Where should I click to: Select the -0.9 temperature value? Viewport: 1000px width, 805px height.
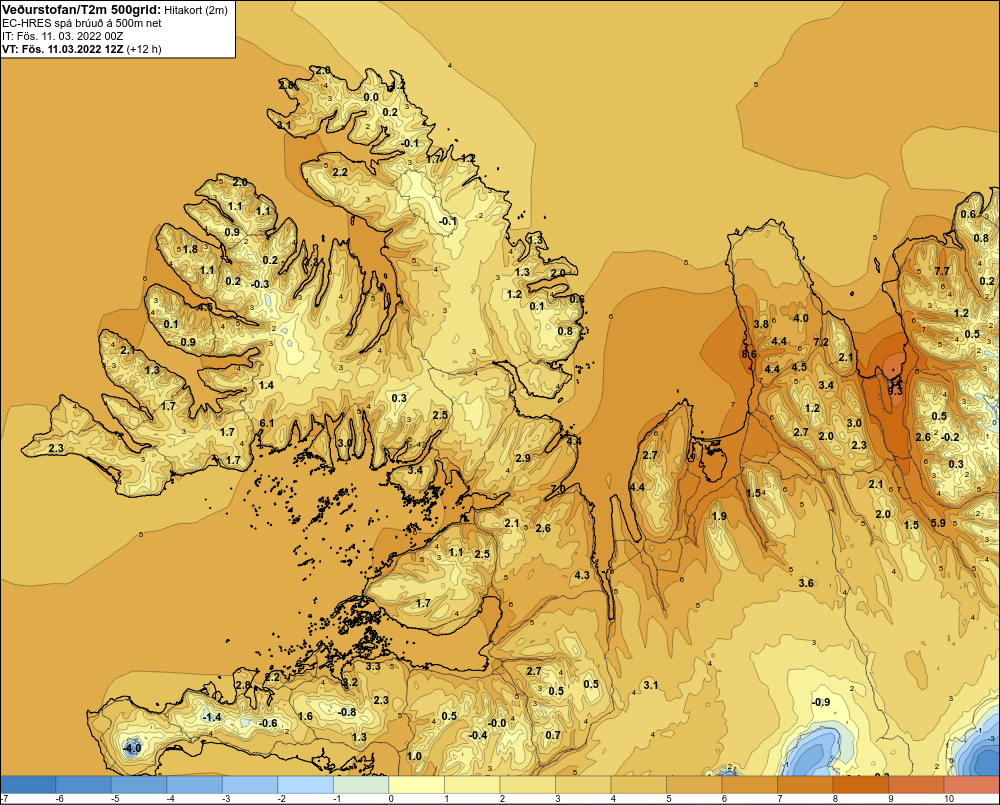click(x=821, y=702)
